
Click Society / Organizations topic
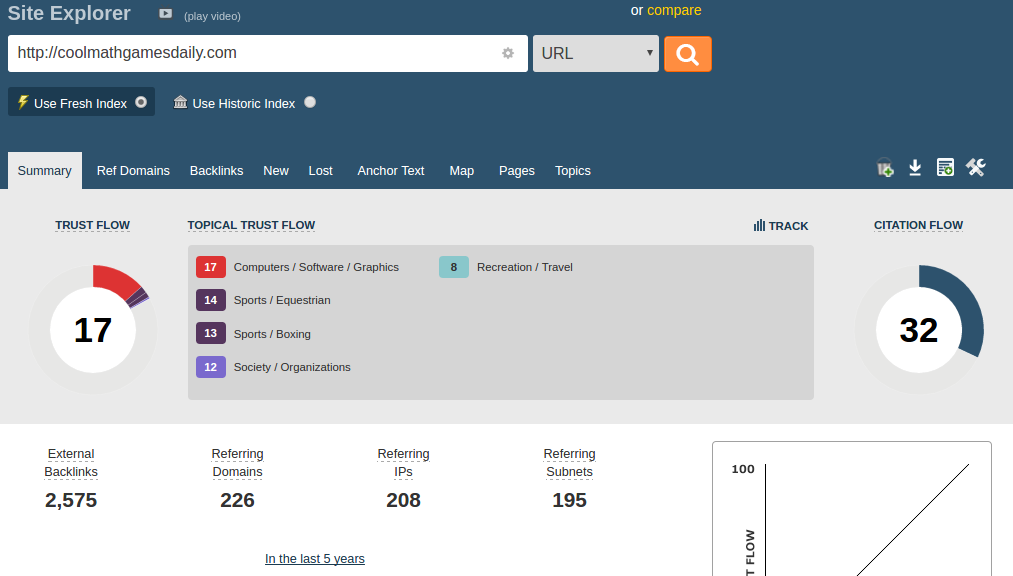[292, 367]
